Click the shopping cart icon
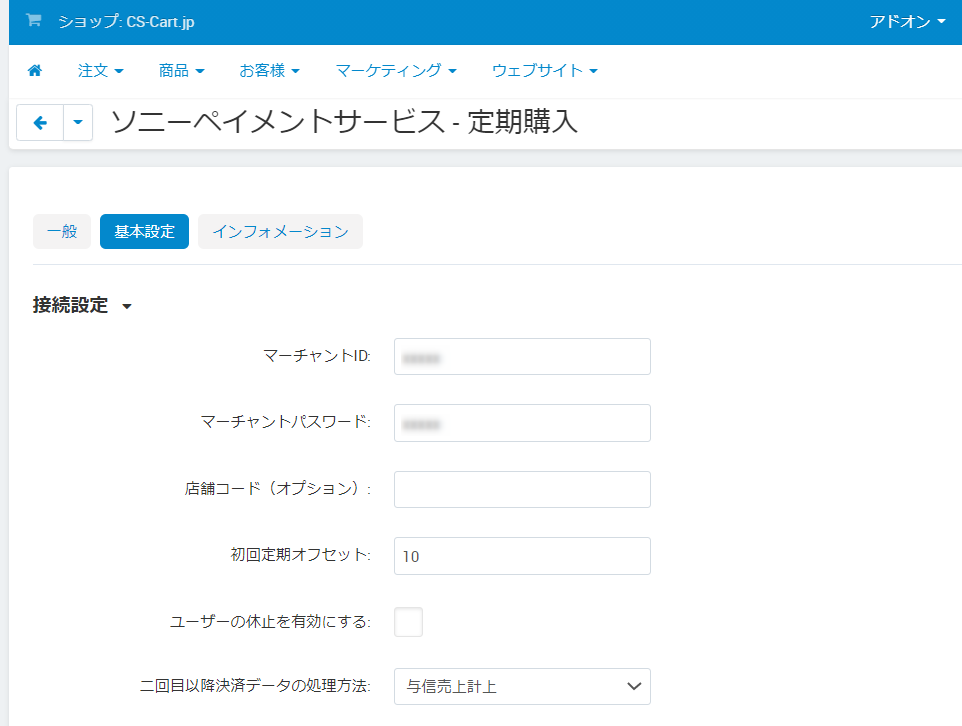The height and width of the screenshot is (726, 962). click(x=34, y=21)
